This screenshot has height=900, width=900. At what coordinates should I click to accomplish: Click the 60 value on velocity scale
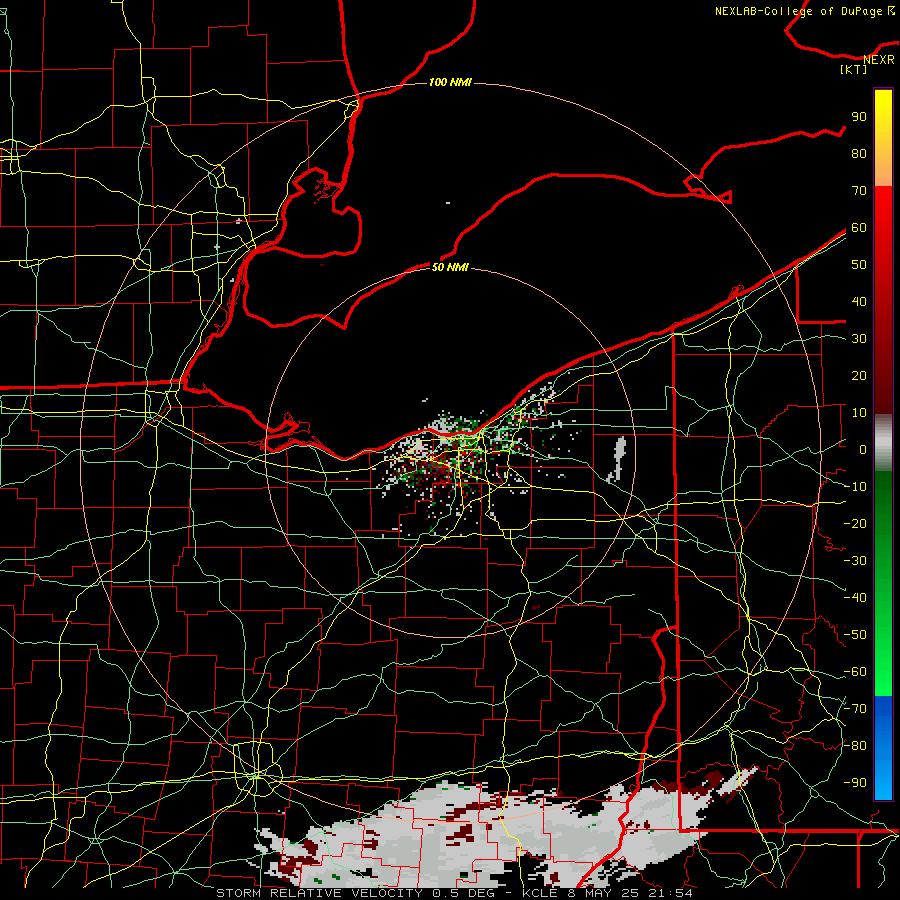click(x=859, y=228)
